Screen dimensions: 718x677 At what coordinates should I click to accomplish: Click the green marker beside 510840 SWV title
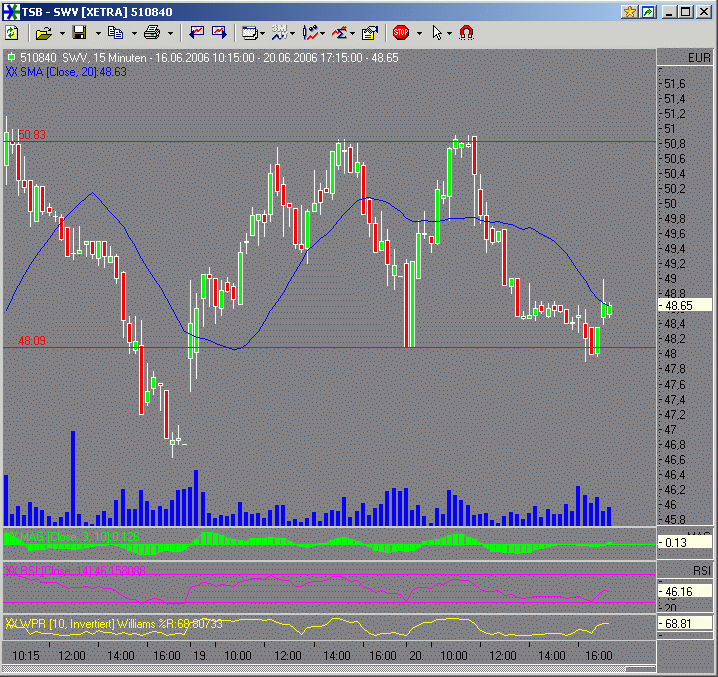click(x=11, y=57)
